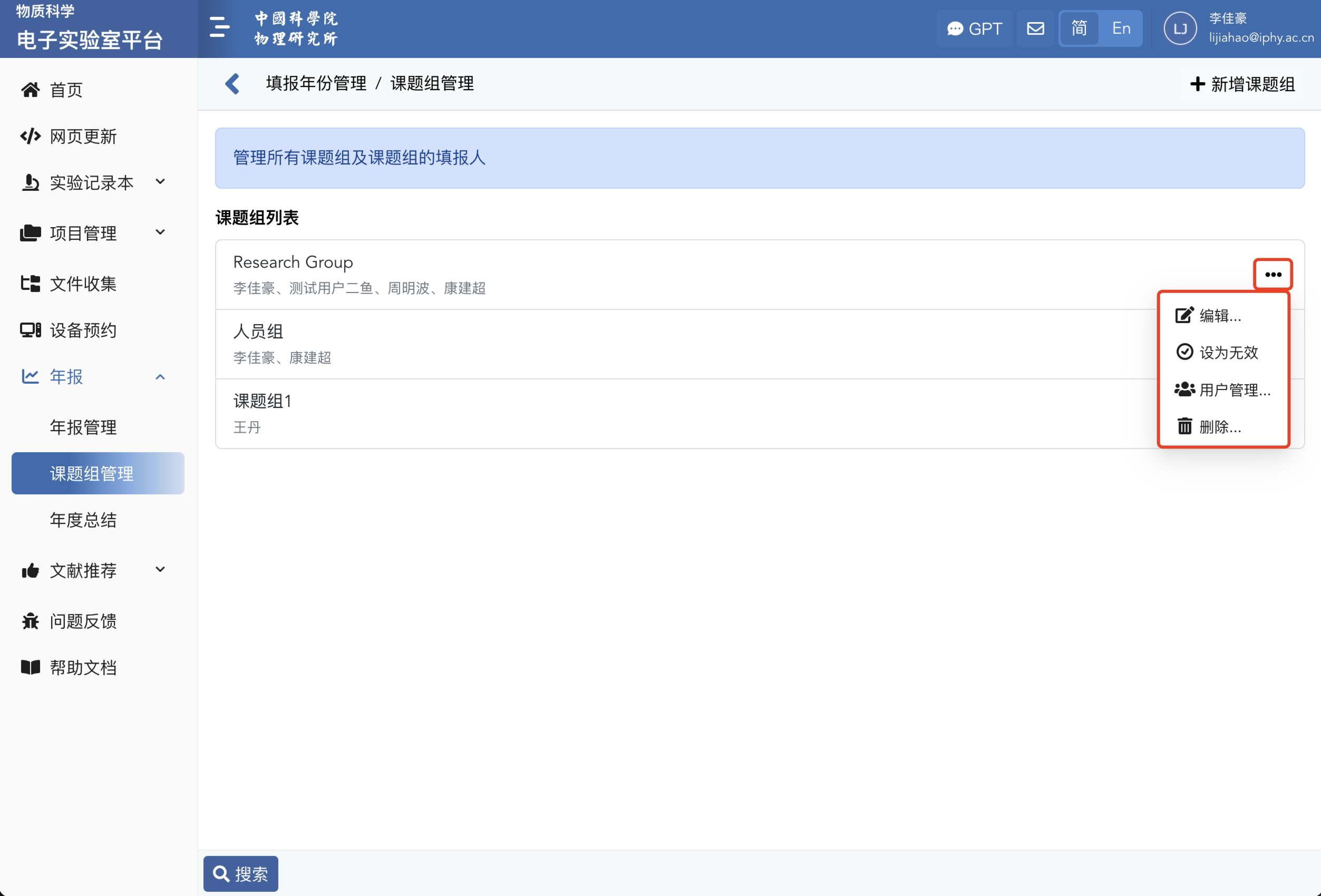Viewport: 1321px width, 896px height.
Task: Click the check-circle icon for 设为无效
Action: [x=1184, y=352]
